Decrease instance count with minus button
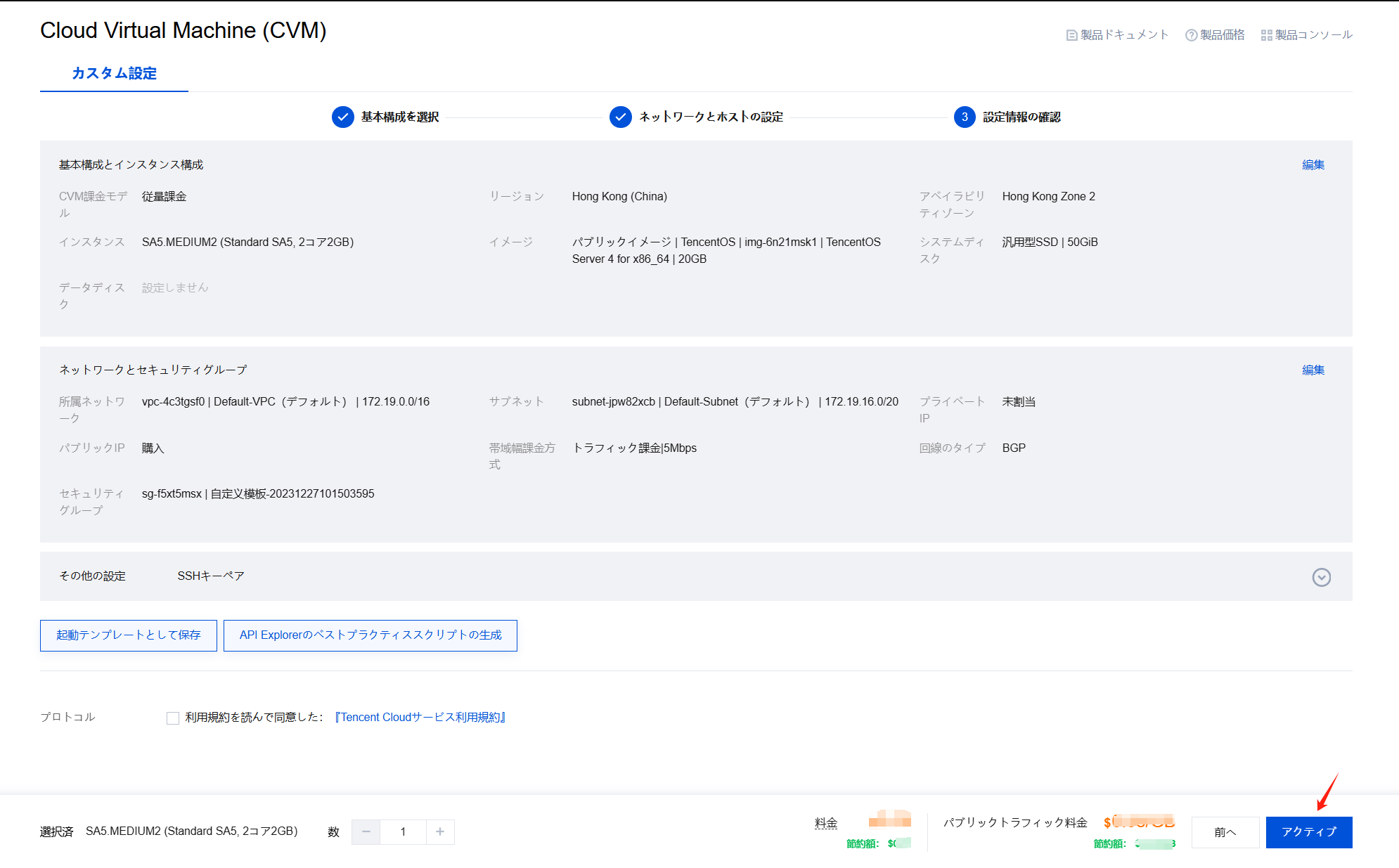This screenshot has width=1399, height=868. [x=366, y=831]
